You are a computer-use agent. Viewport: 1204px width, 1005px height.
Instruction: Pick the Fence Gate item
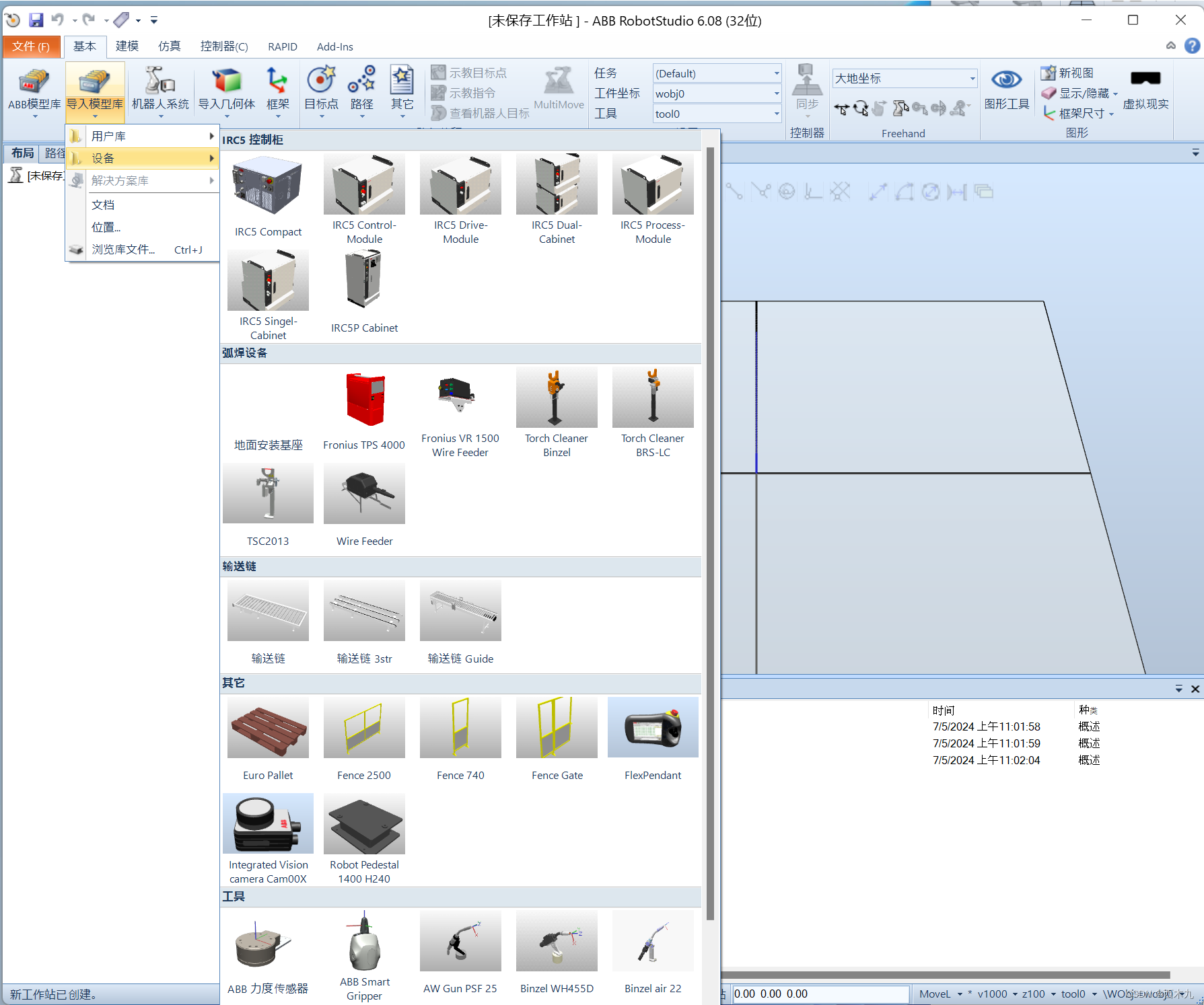[557, 739]
